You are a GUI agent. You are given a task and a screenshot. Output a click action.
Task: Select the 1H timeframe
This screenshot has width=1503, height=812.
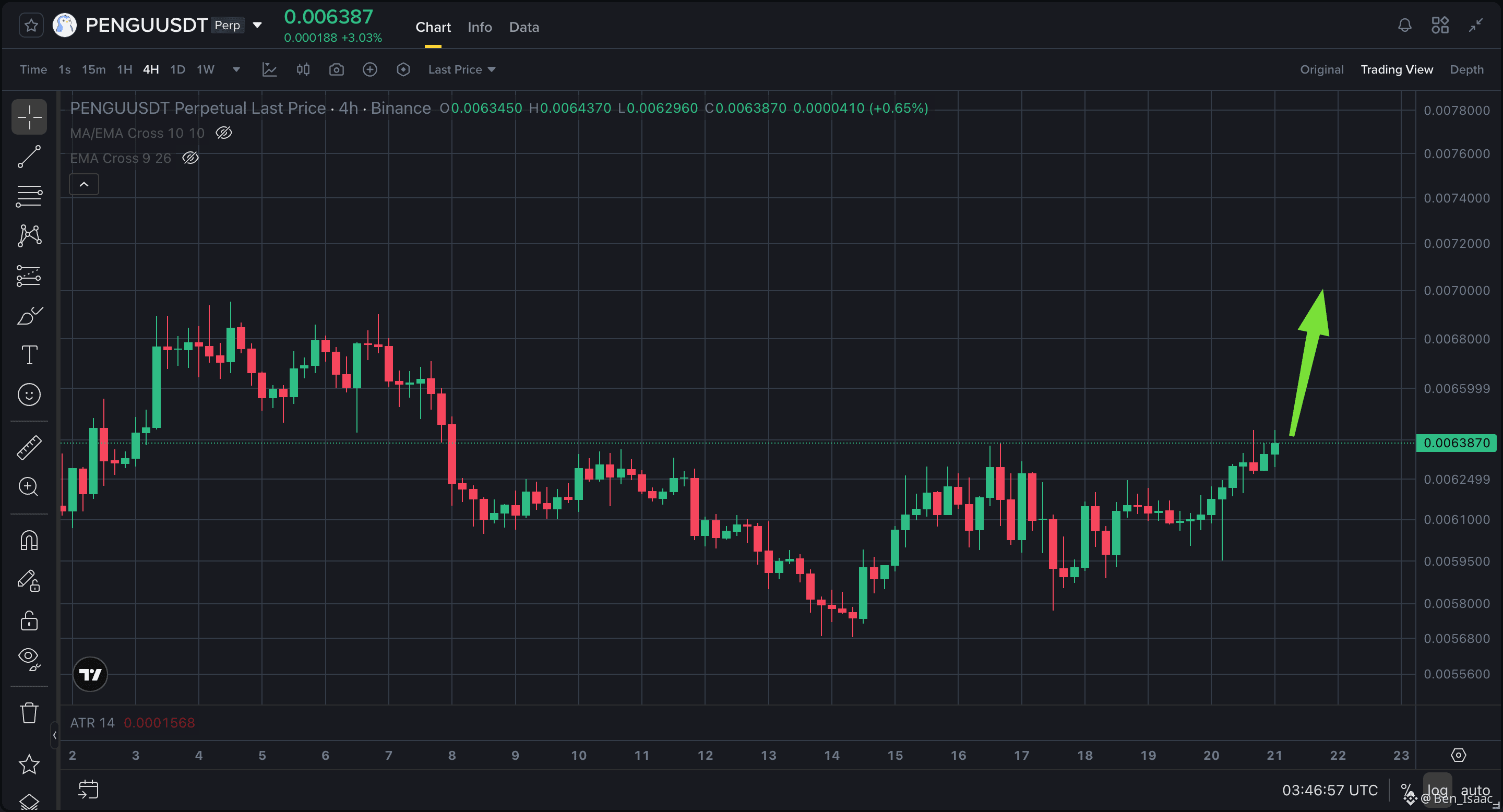pos(124,69)
